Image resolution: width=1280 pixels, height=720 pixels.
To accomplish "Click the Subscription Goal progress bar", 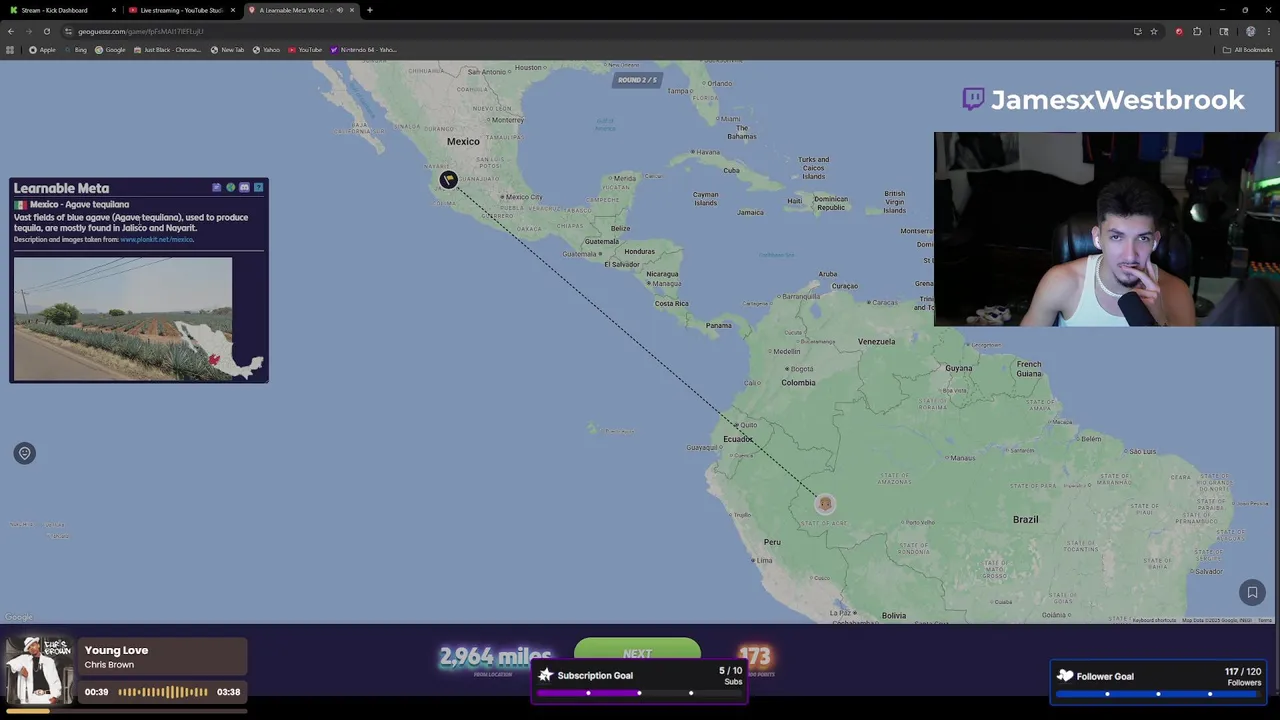I will point(639,693).
